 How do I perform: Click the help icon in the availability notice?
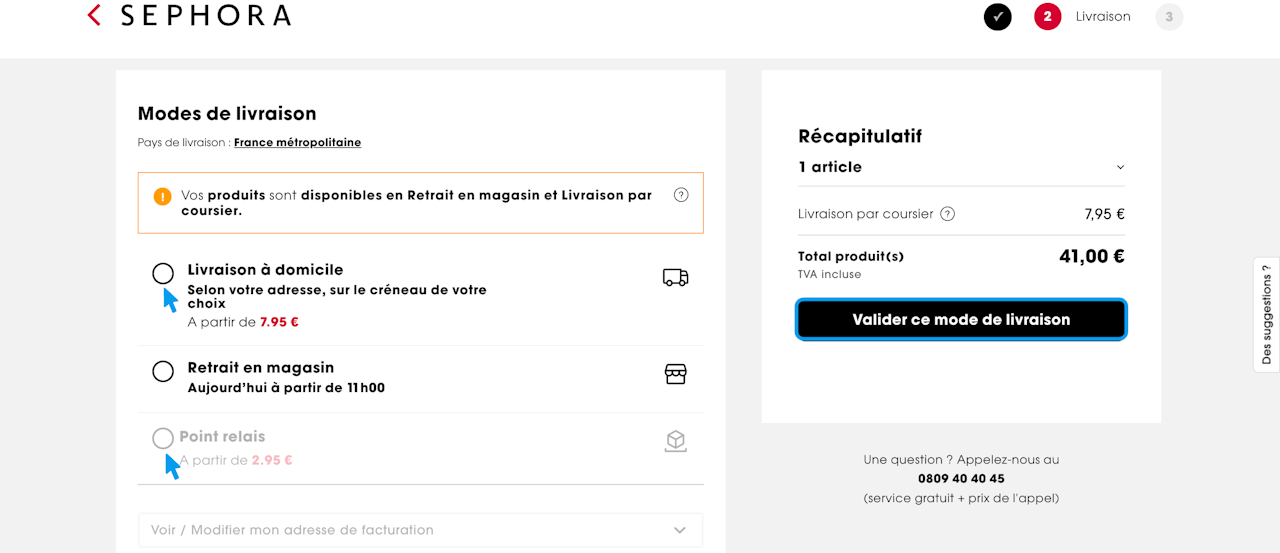[x=681, y=195]
